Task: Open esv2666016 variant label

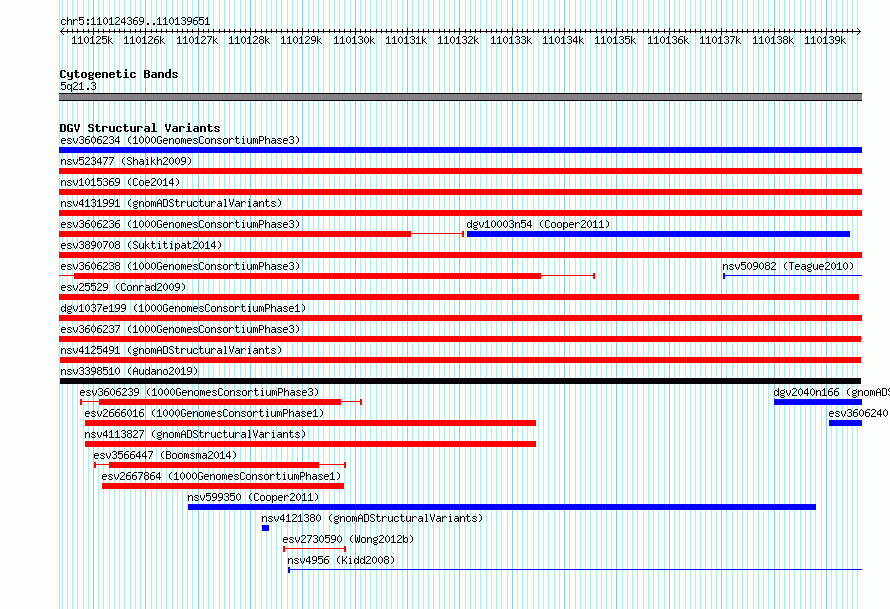Action: (204, 413)
